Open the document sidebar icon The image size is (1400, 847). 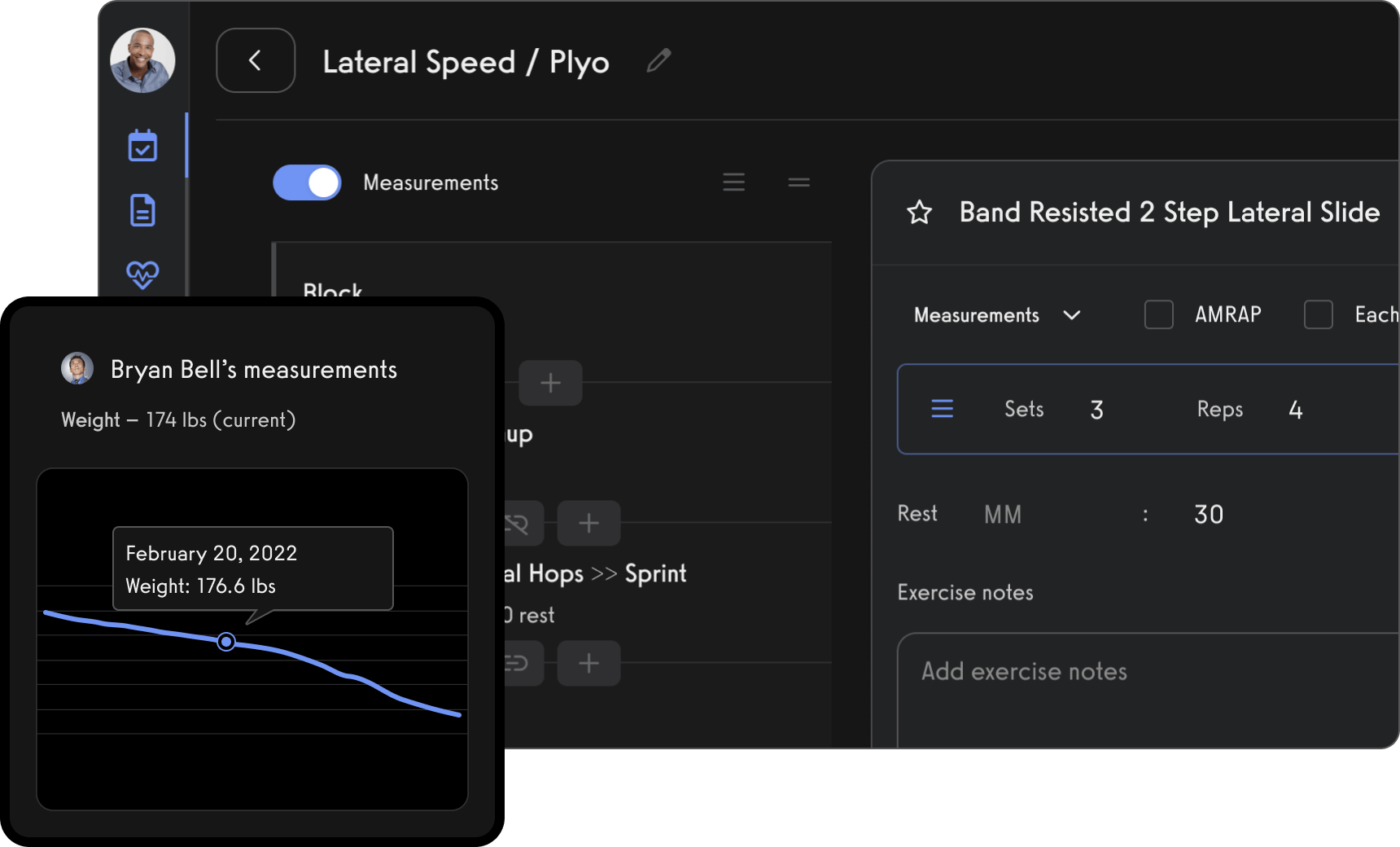(x=142, y=210)
